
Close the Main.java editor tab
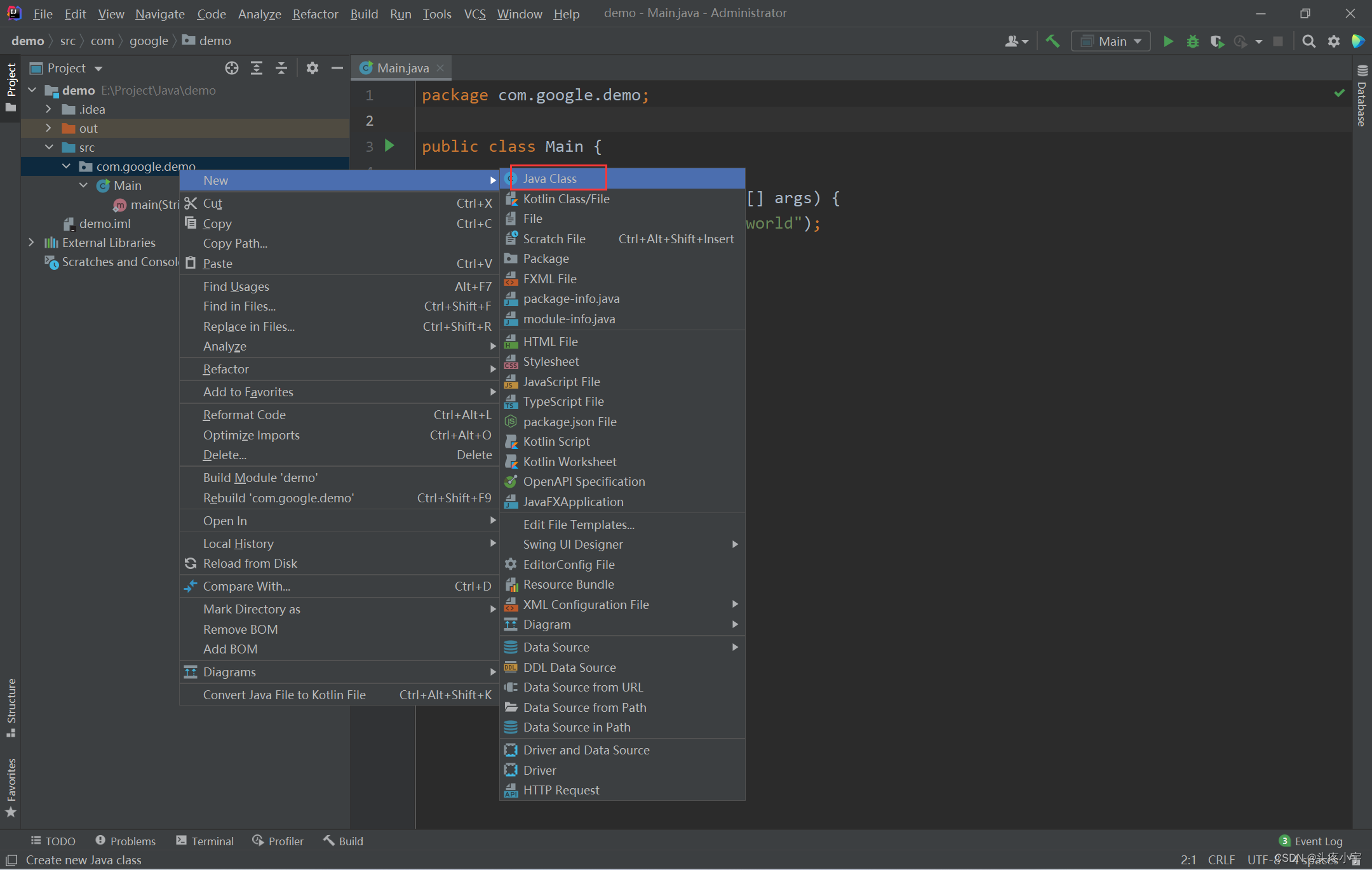[440, 68]
